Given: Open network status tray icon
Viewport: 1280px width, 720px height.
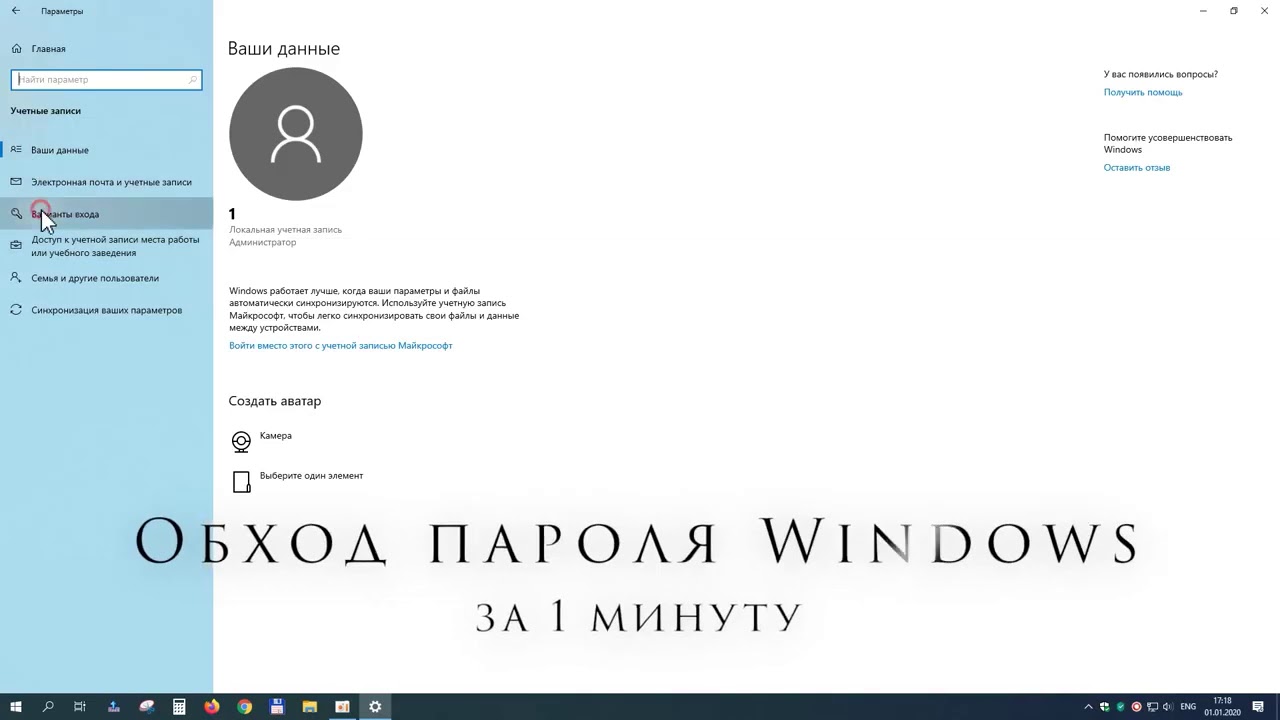Looking at the screenshot, I should pos(1152,707).
